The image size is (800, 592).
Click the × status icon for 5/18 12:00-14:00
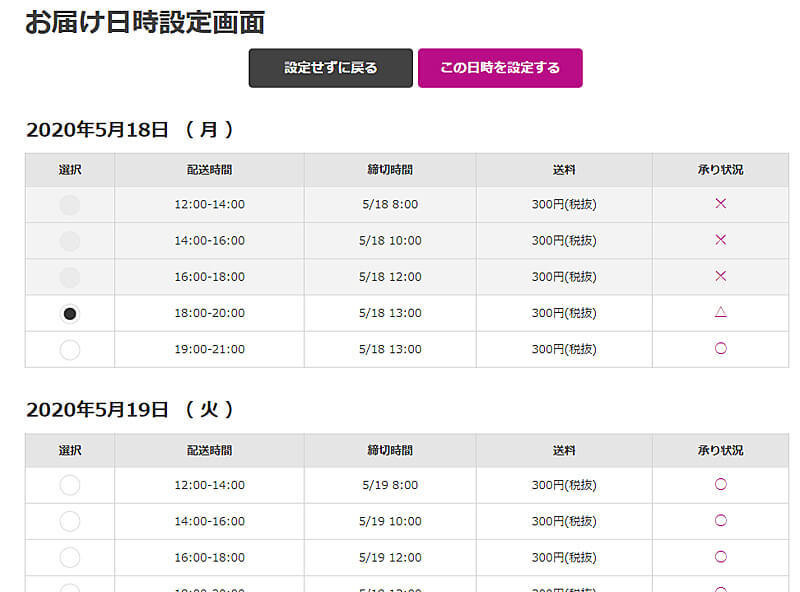[x=720, y=204]
